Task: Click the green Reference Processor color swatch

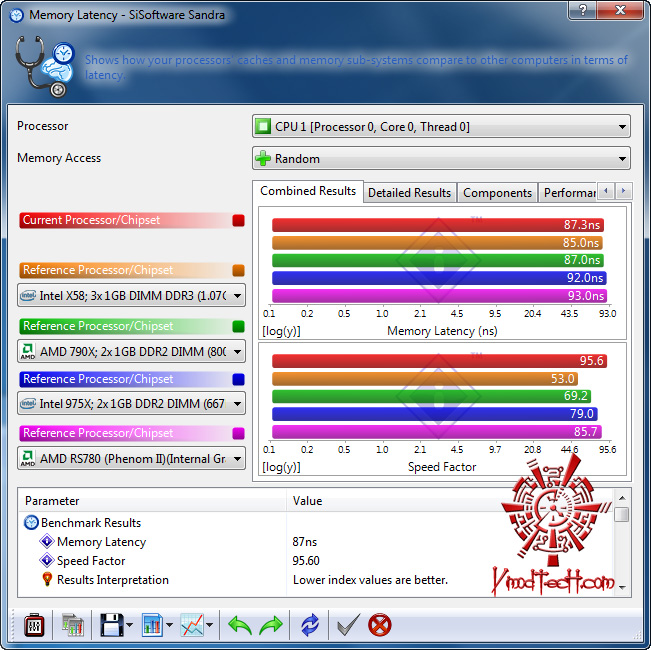Action: coord(238,326)
